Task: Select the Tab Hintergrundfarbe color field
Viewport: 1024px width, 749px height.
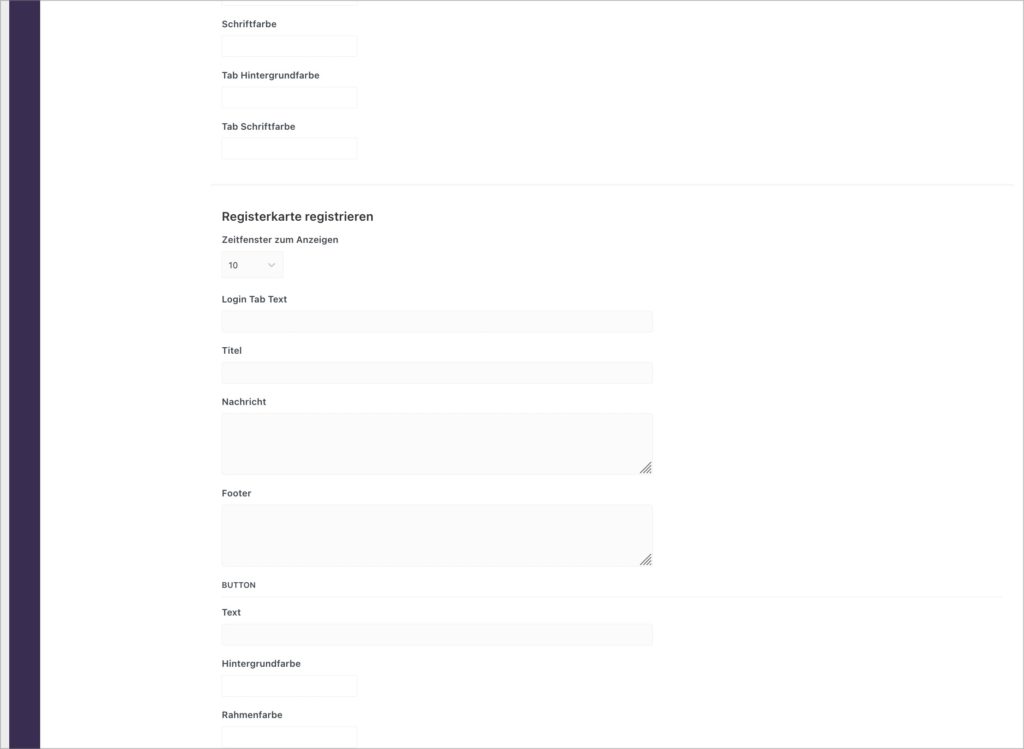Action: [289, 97]
